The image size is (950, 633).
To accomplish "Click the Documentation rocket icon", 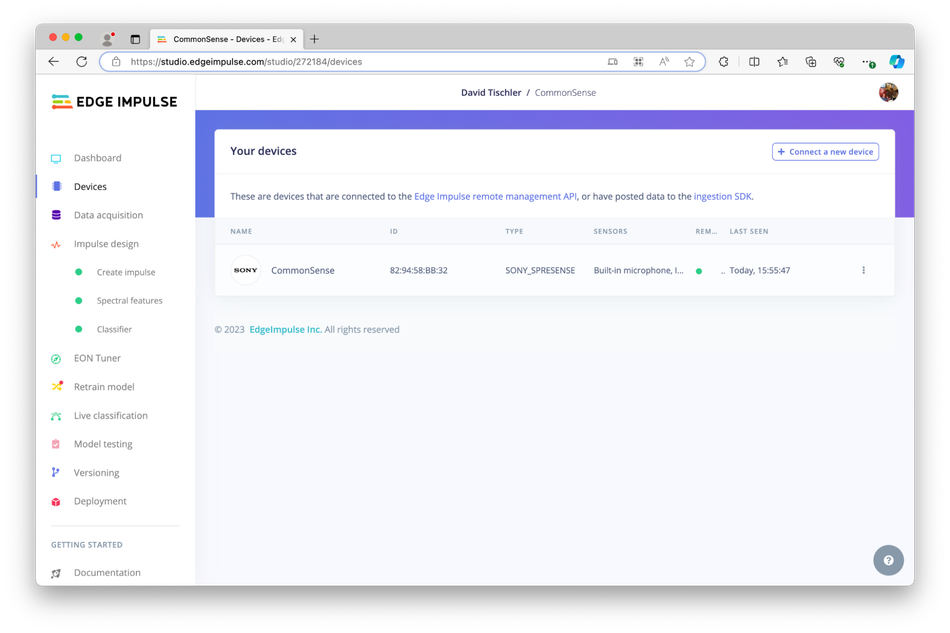I will point(56,573).
